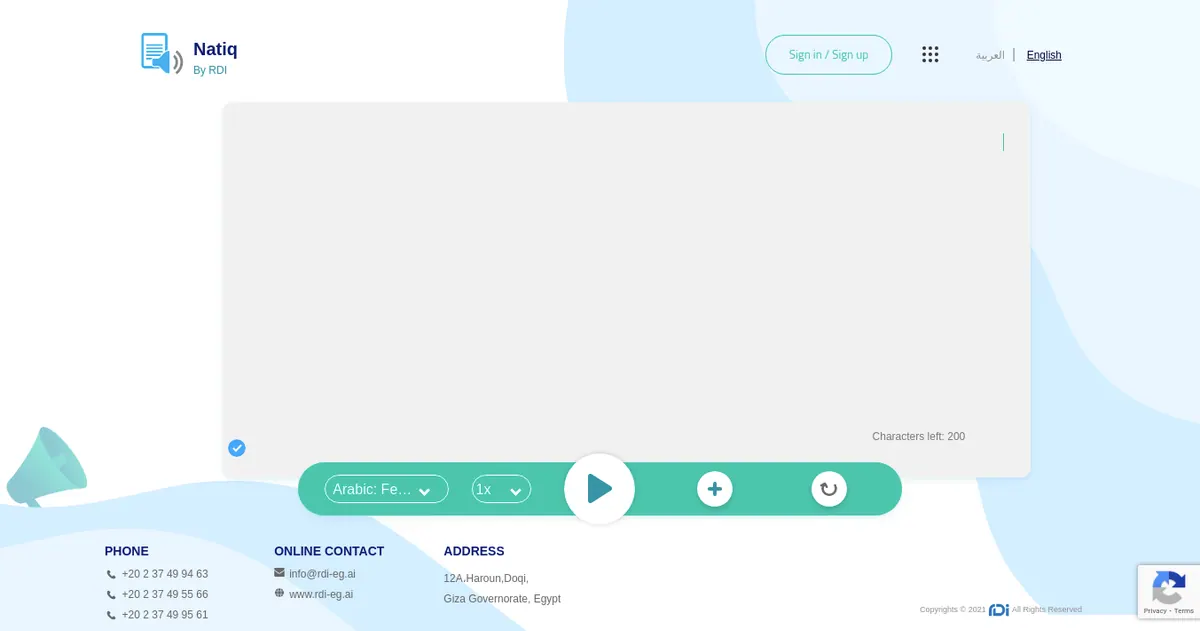Click phone number +20 2 37 49 55 66
Screen dimensions: 1200x631
(165, 594)
